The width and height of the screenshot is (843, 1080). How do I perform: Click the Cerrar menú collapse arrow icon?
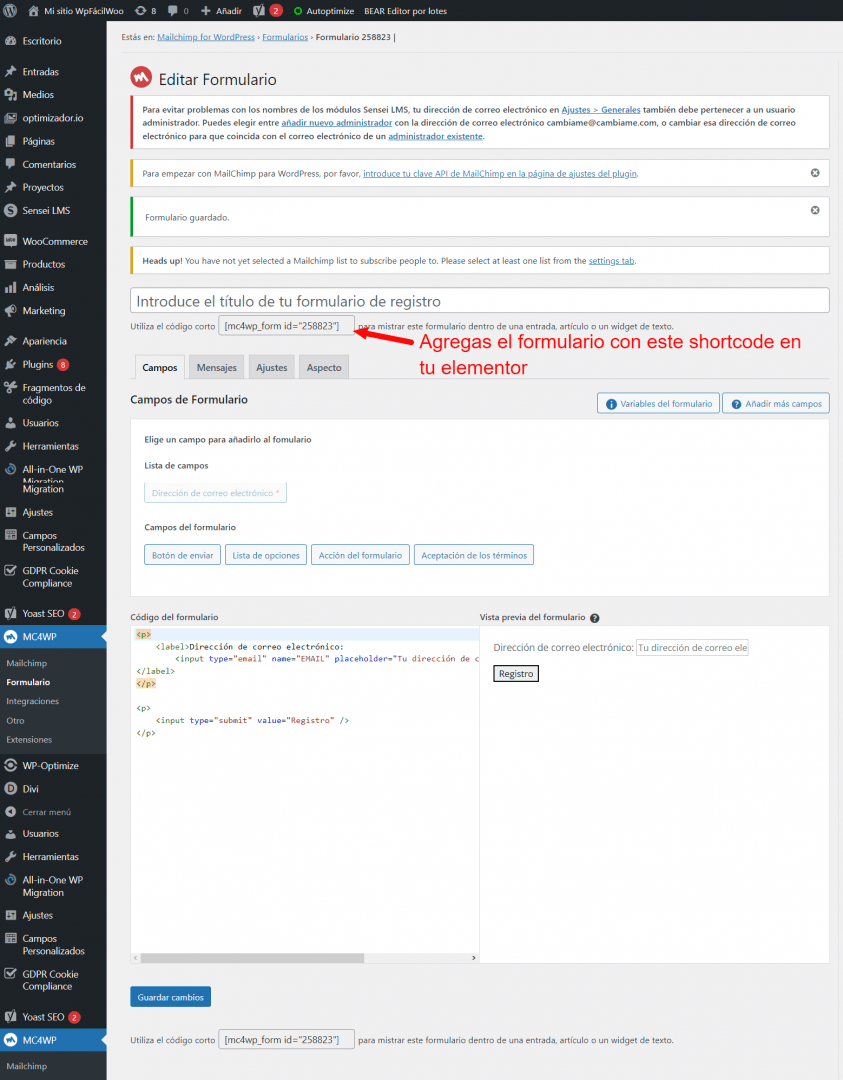pos(10,812)
